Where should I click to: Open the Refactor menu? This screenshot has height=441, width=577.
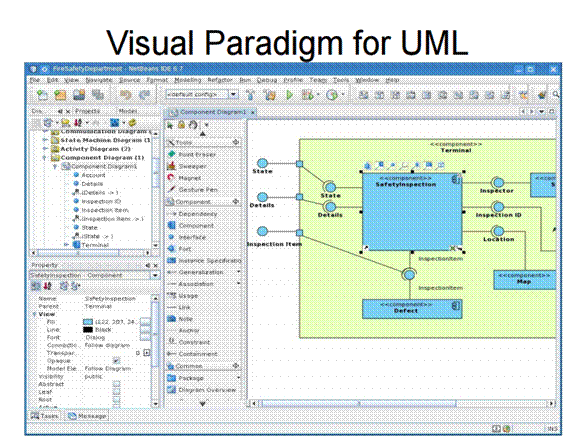click(220, 80)
